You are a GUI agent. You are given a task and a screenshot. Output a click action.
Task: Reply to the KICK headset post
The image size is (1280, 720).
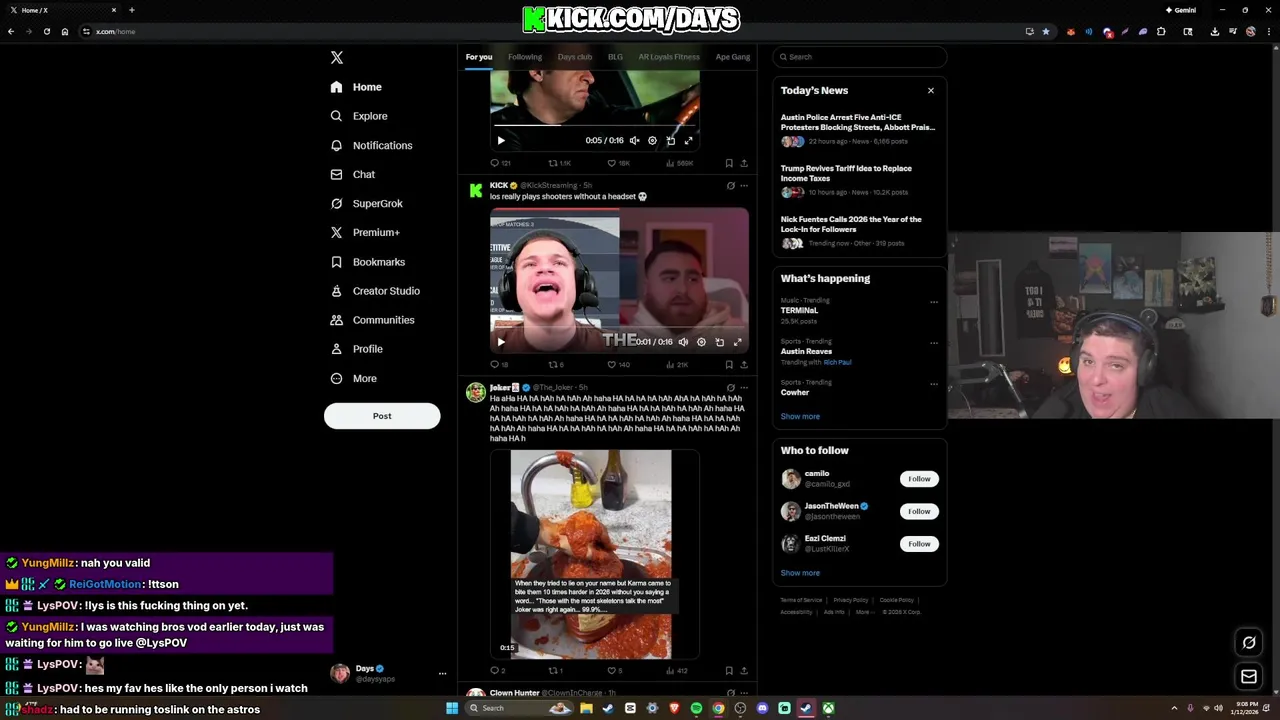(x=499, y=365)
